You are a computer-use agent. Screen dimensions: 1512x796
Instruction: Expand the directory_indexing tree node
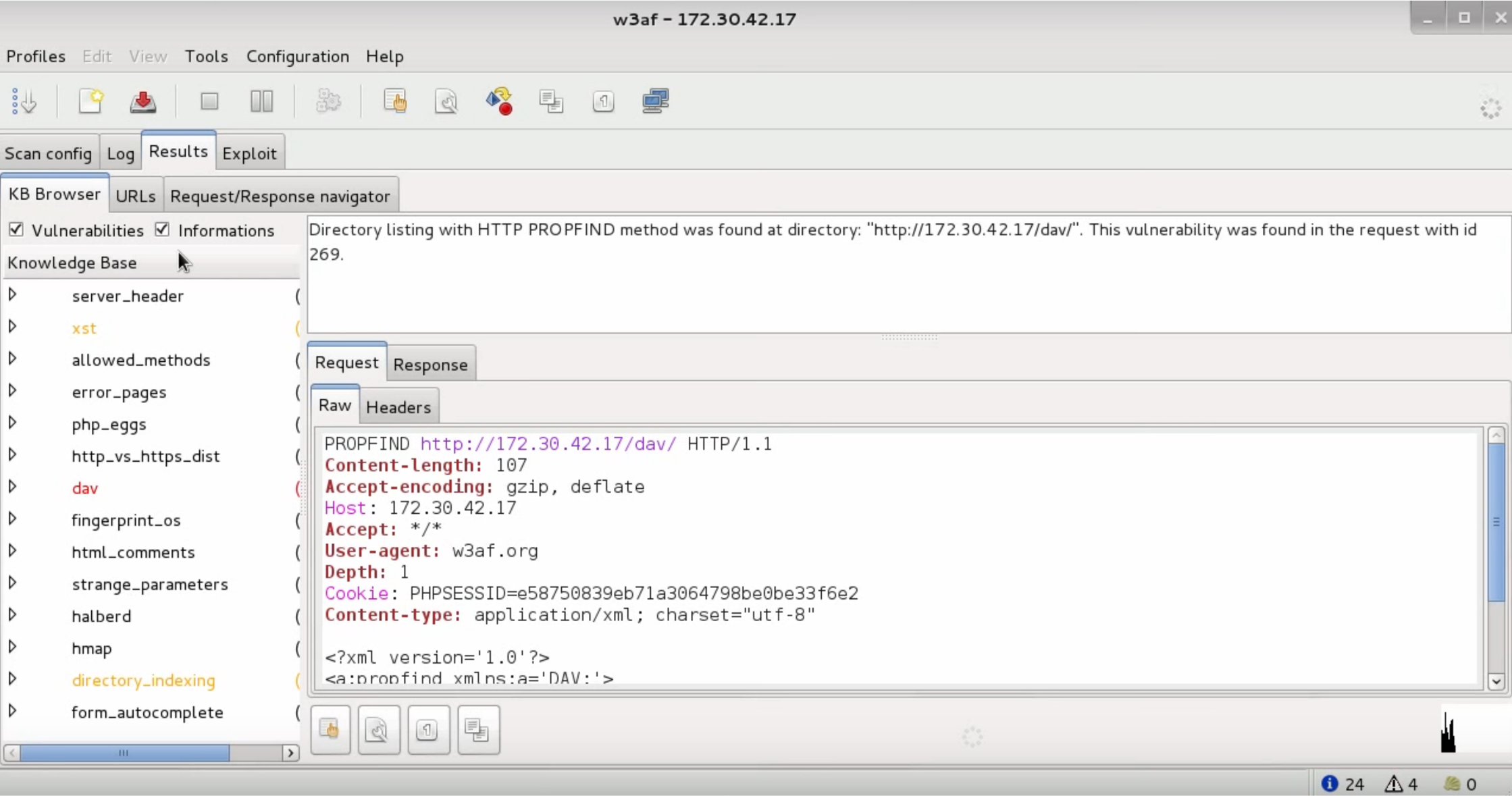pyautogui.click(x=12, y=679)
